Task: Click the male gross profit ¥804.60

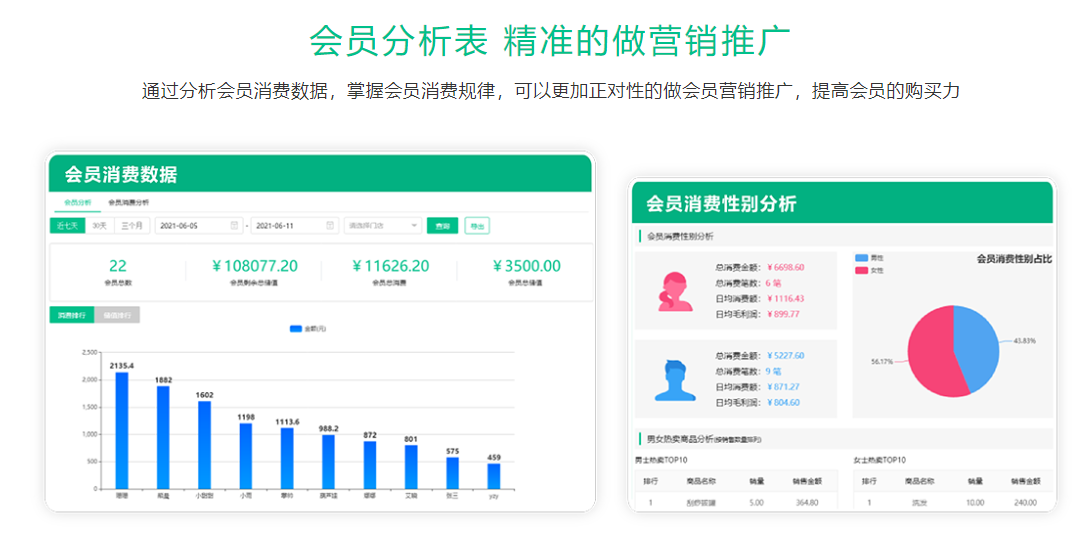Action: (783, 403)
